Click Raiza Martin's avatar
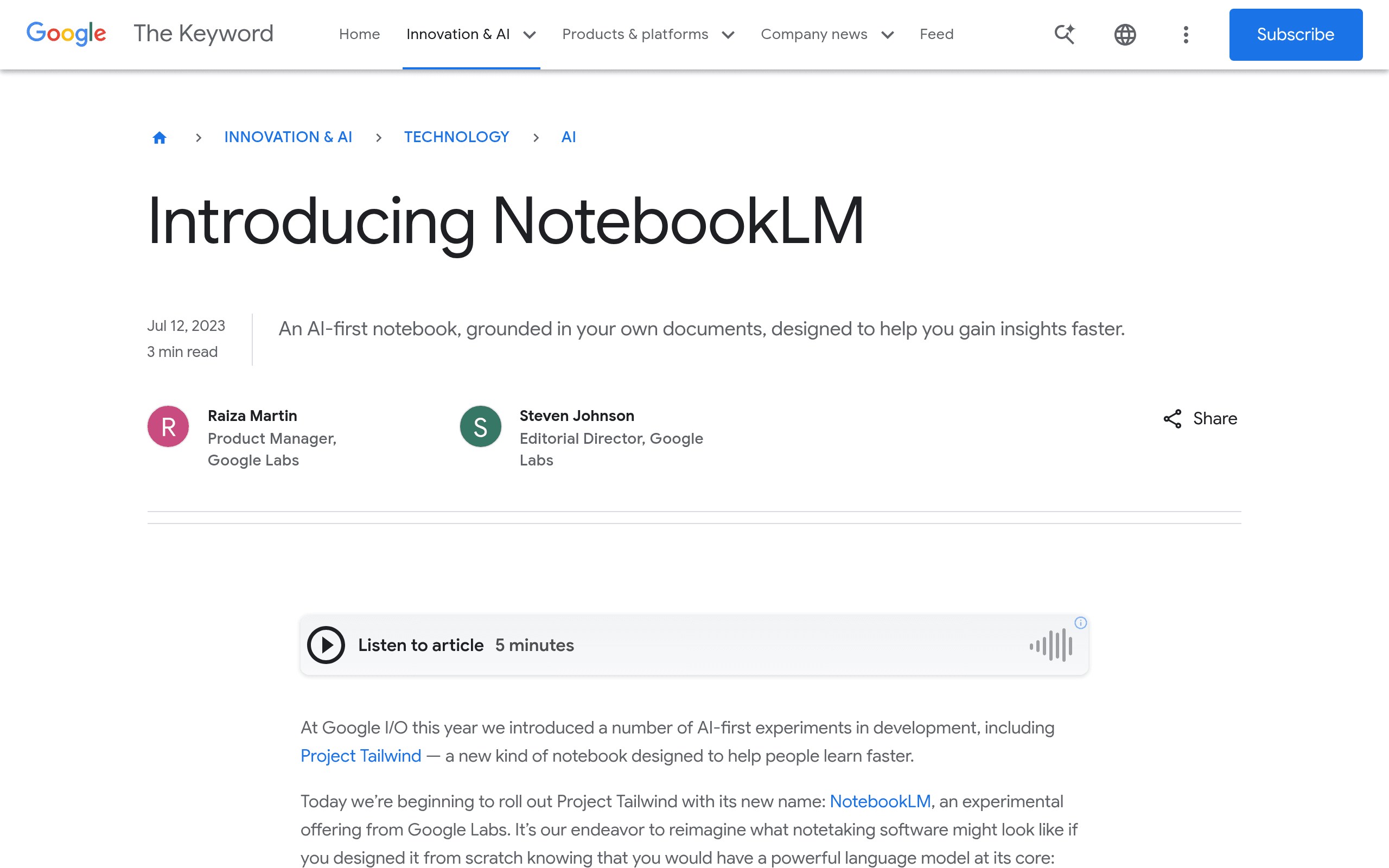The height and width of the screenshot is (868, 1389). point(168,426)
